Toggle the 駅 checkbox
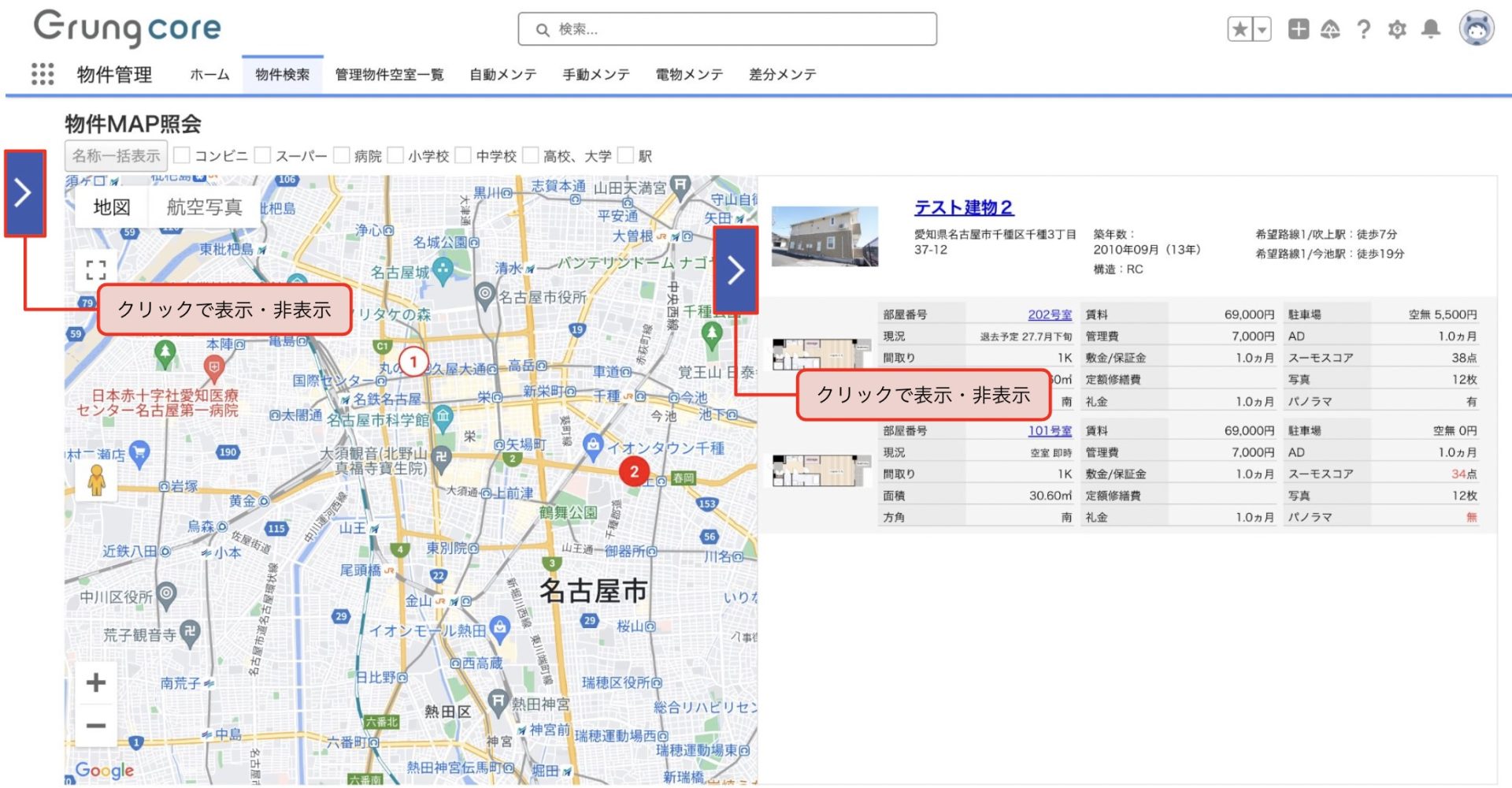This screenshot has width=1512, height=788. pos(626,155)
